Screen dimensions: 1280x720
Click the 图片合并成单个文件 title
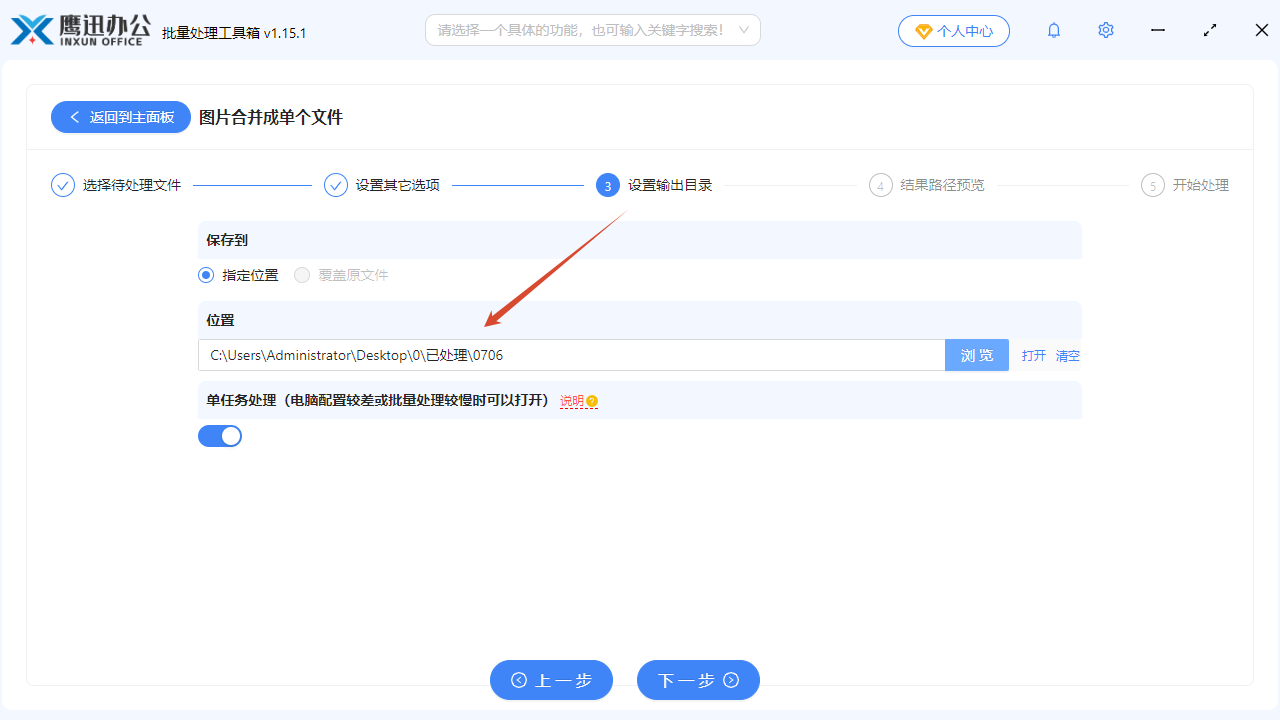pyautogui.click(x=271, y=117)
